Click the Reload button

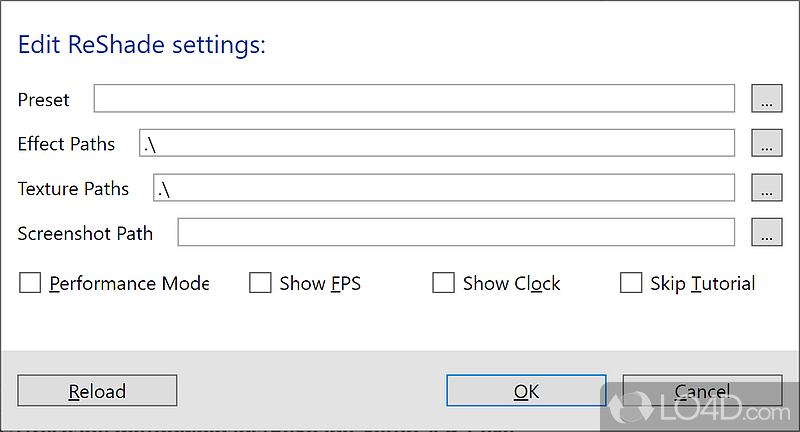coord(97,391)
